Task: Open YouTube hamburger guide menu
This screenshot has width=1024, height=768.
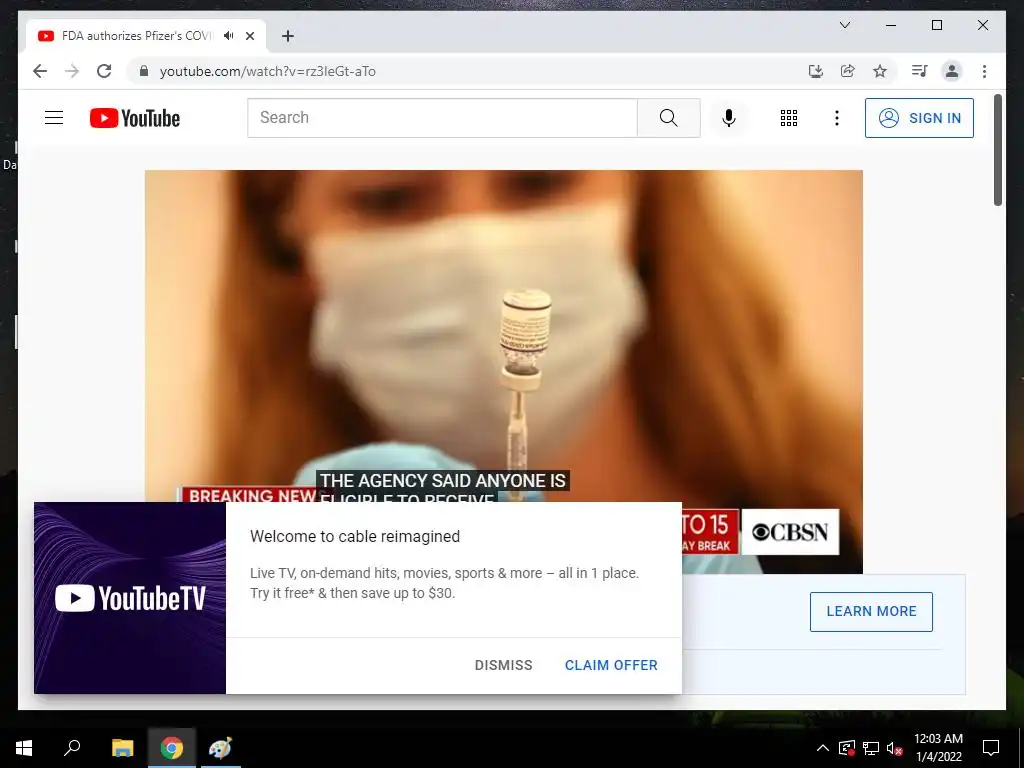Action: (x=54, y=118)
